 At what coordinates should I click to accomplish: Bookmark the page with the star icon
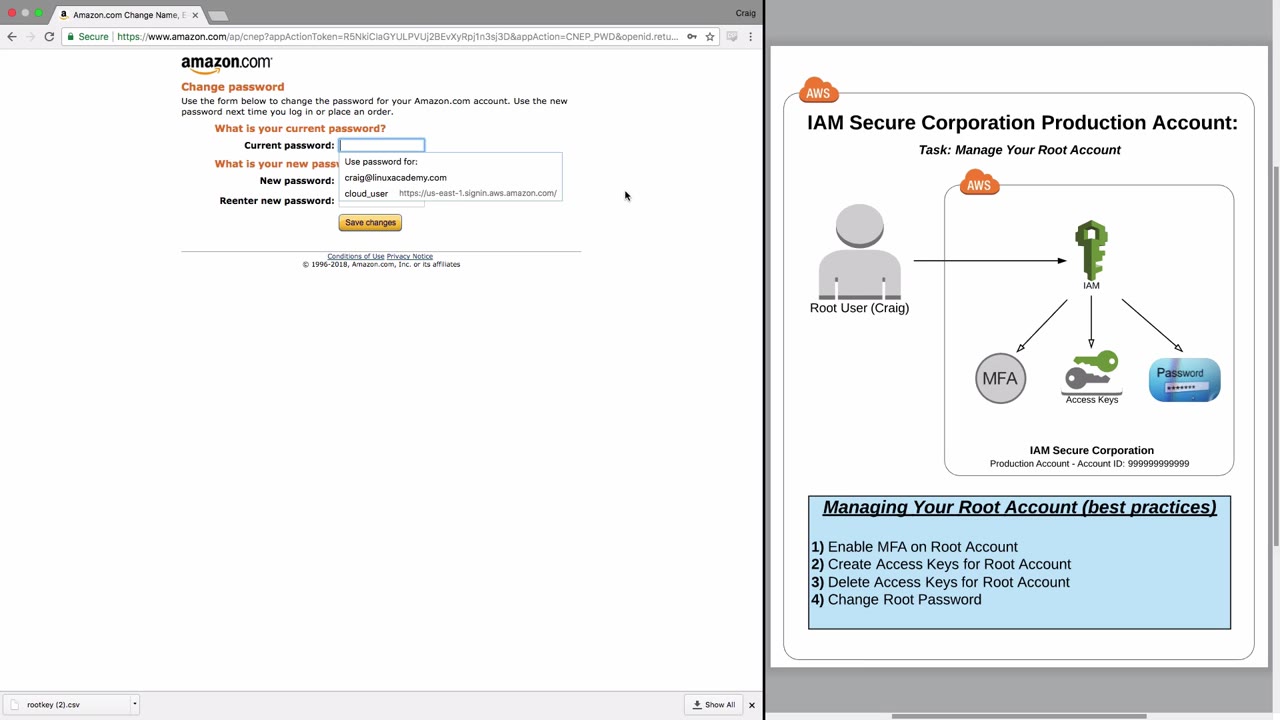[x=710, y=37]
